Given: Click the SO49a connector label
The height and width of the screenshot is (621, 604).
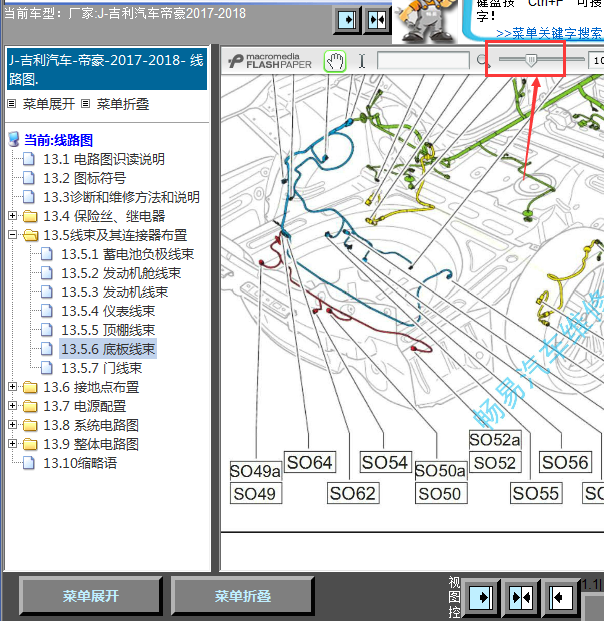Looking at the screenshot, I should tap(255, 471).
